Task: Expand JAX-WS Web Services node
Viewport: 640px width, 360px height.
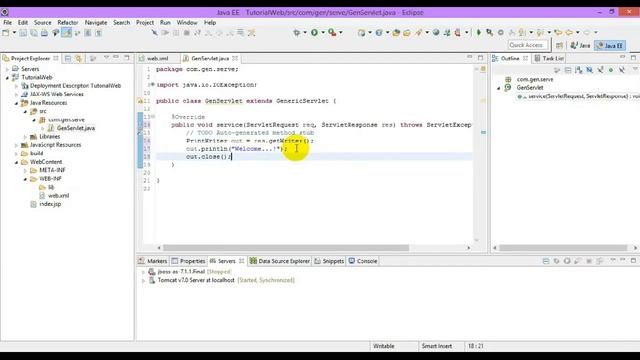Action: [16, 94]
